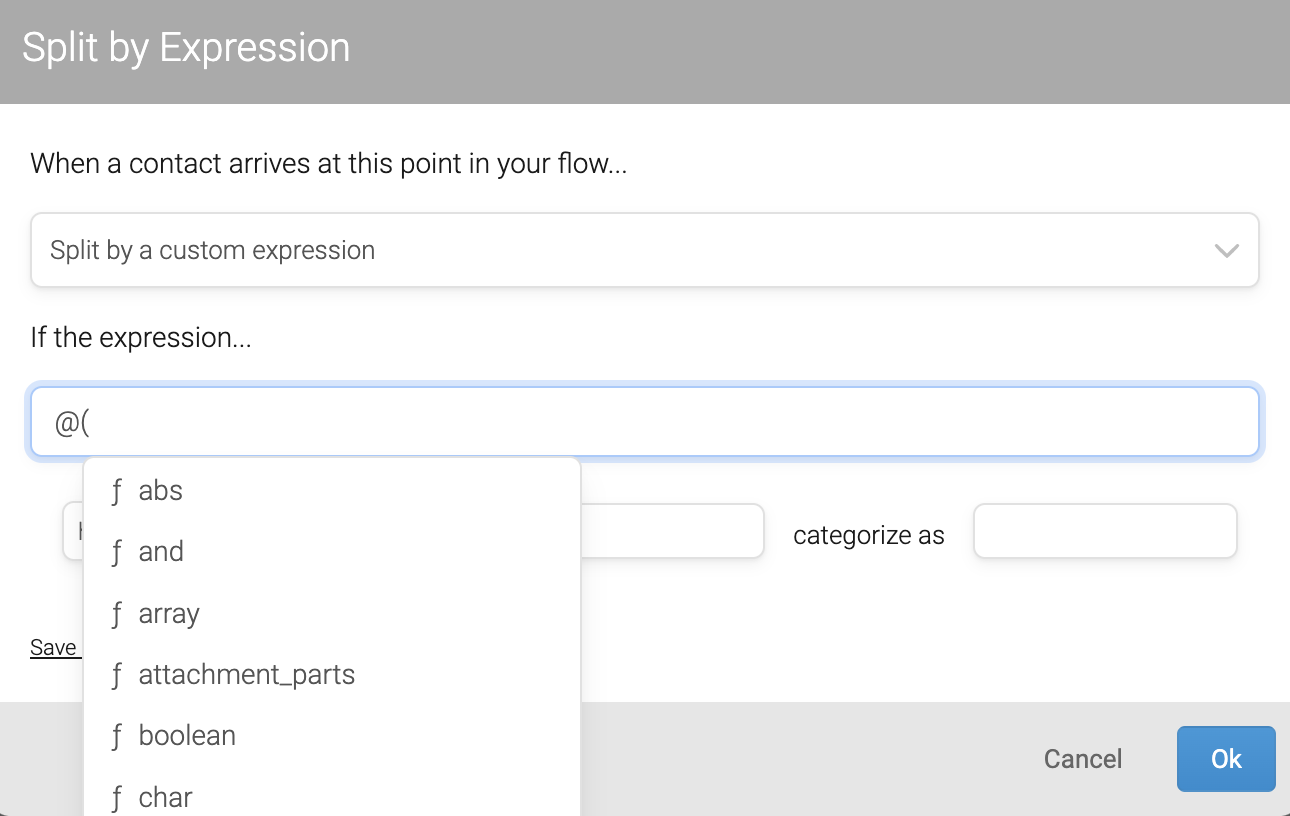This screenshot has width=1290, height=816.
Task: Click the ƒ icon next to abs
Action: pyautogui.click(x=117, y=491)
